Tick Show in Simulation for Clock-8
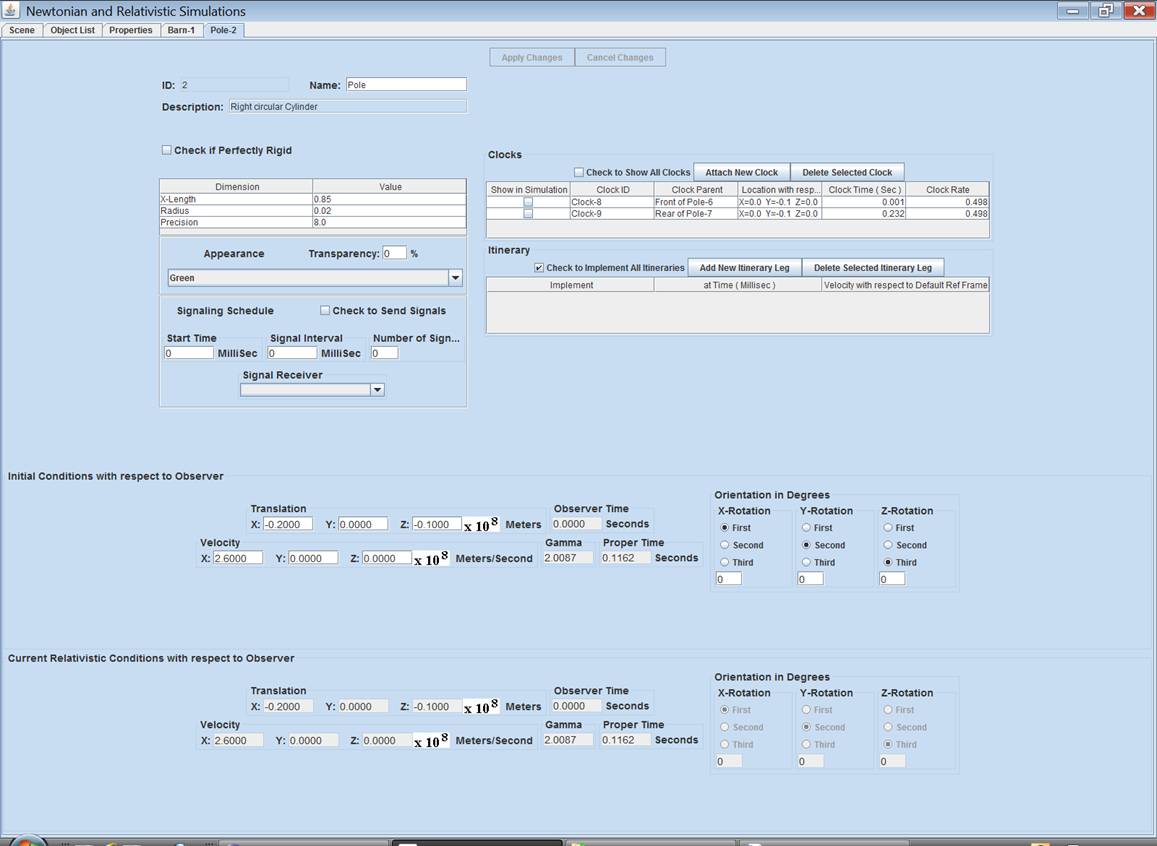1157x846 pixels. pos(528,202)
